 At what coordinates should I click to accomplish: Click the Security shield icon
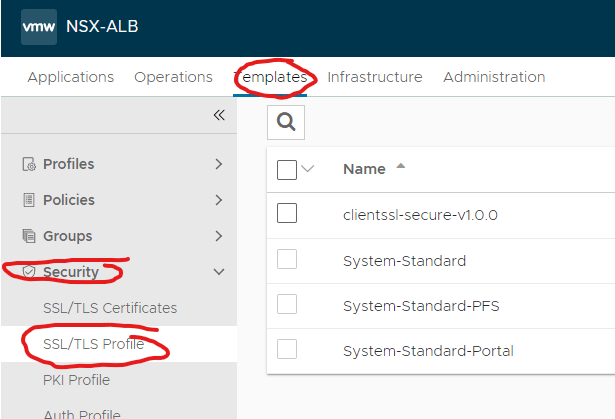click(x=29, y=272)
